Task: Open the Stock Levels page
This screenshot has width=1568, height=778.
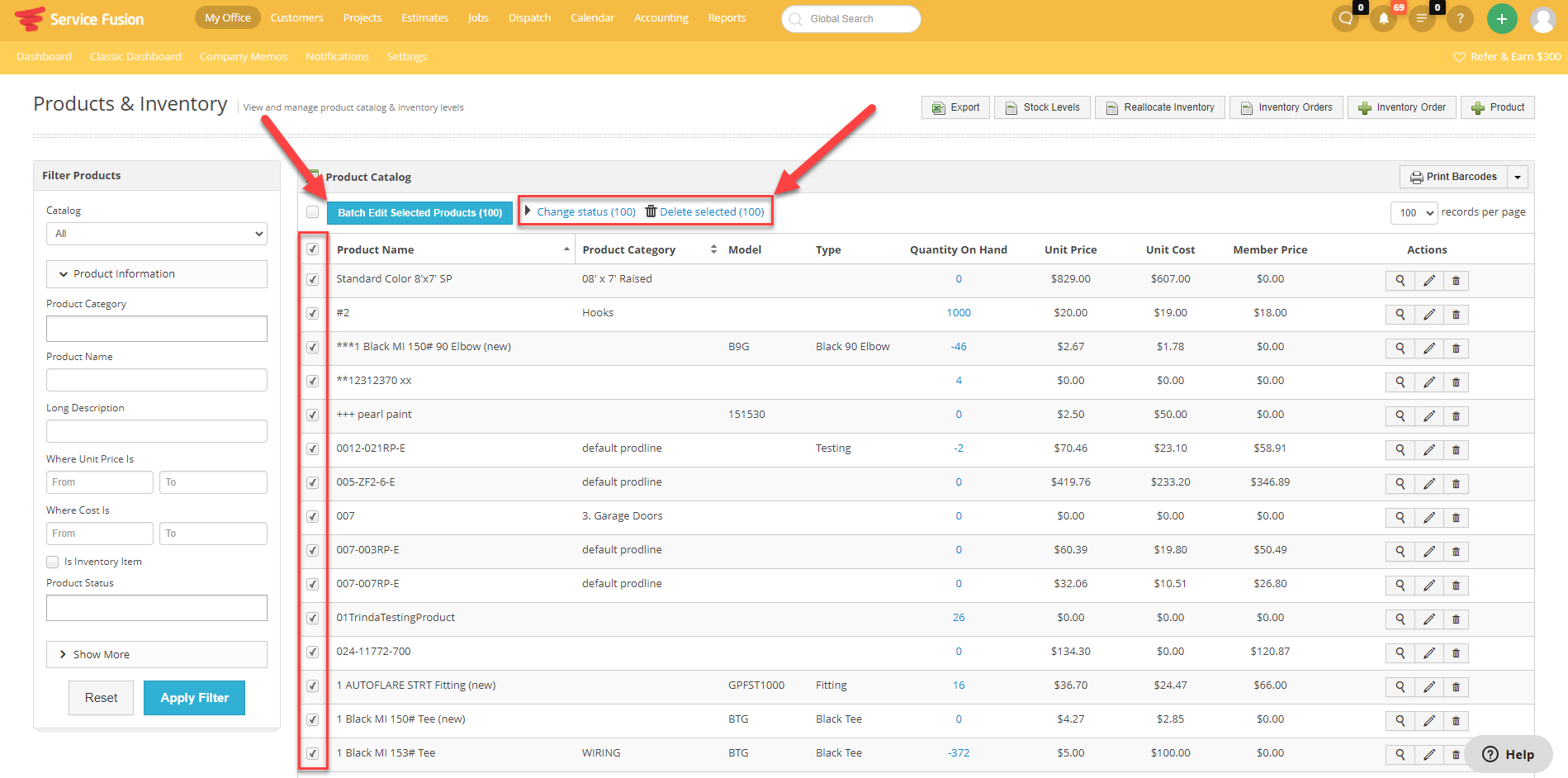Action: coord(1042,107)
